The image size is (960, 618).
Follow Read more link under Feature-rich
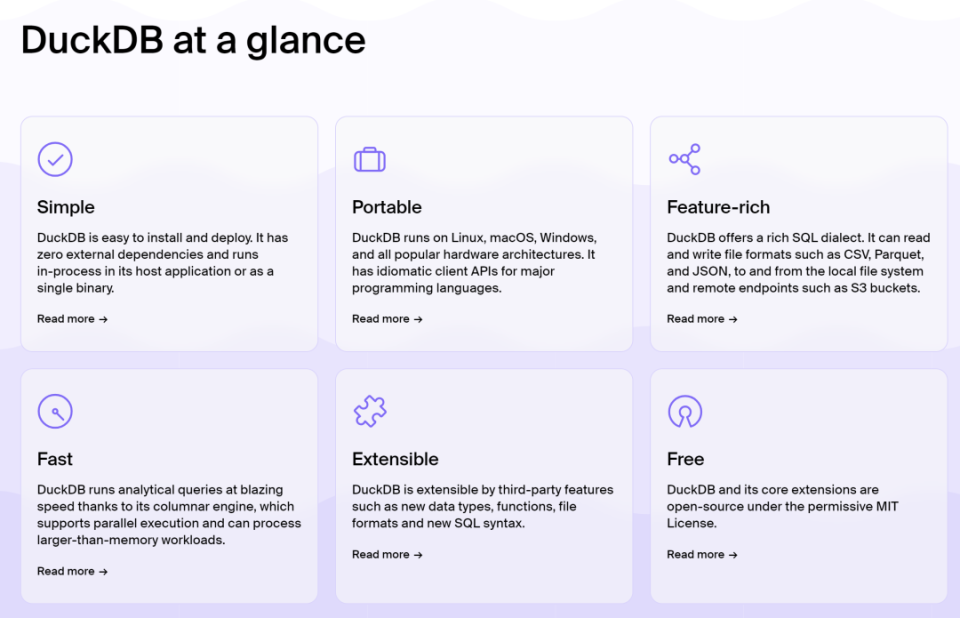(702, 319)
